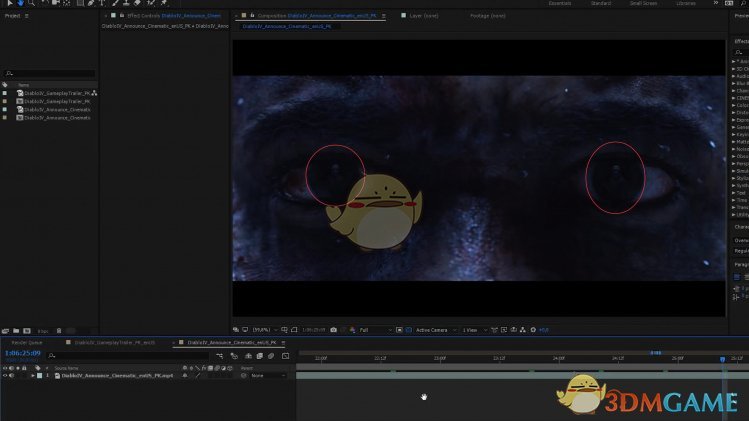Open grid and guide options
Screen dimensions: 749x421
point(284,330)
